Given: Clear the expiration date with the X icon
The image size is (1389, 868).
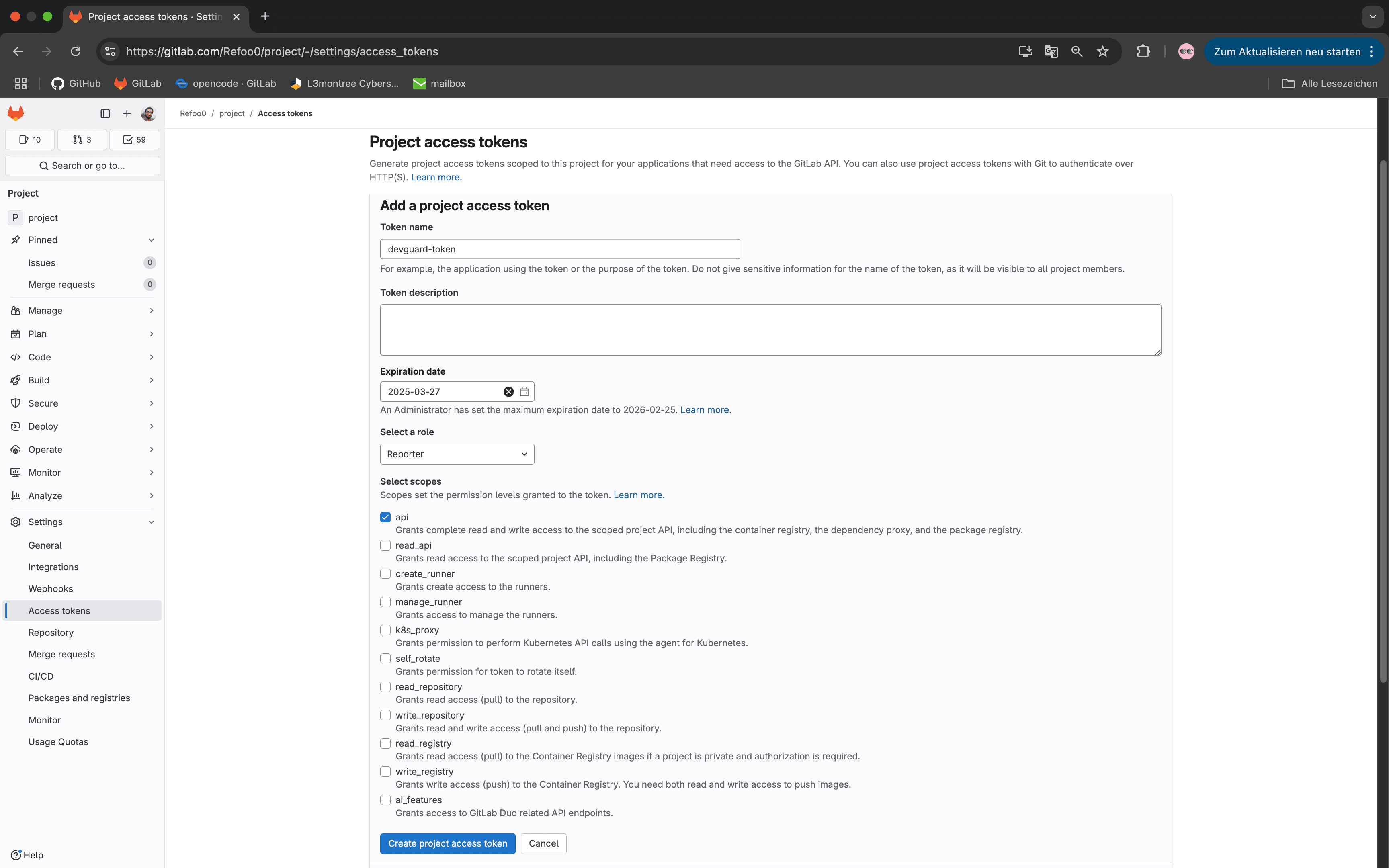Looking at the screenshot, I should [507, 391].
